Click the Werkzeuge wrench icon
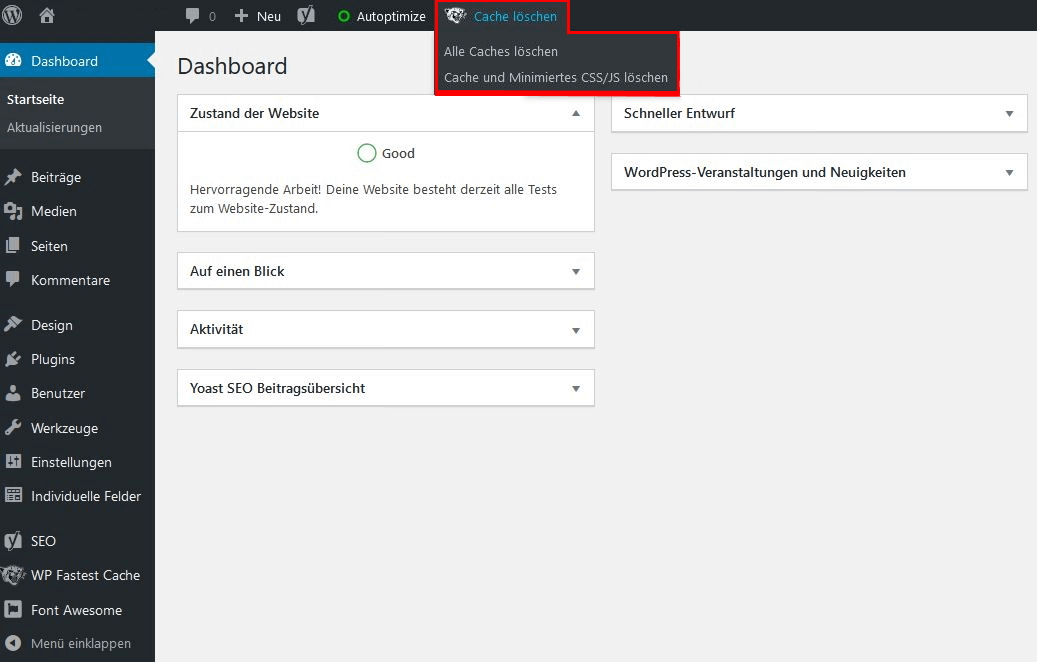1037x662 pixels. (13, 427)
